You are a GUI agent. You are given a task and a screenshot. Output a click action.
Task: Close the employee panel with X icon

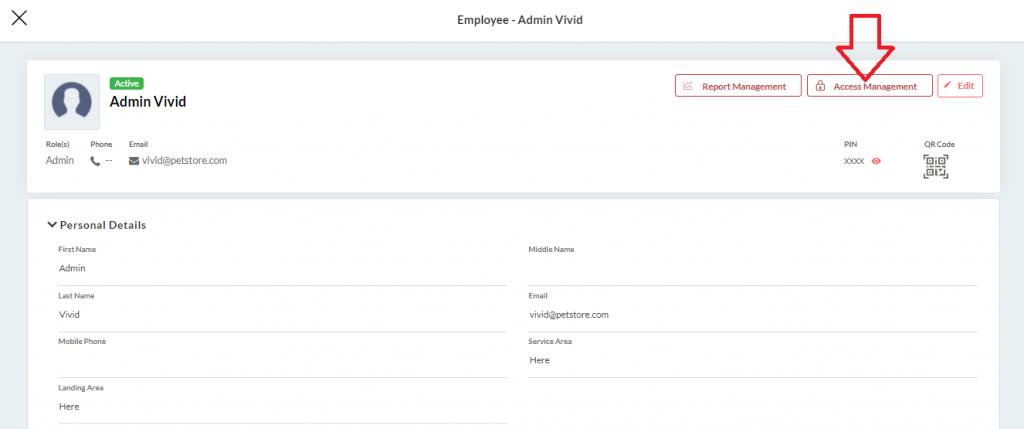pos(19,18)
